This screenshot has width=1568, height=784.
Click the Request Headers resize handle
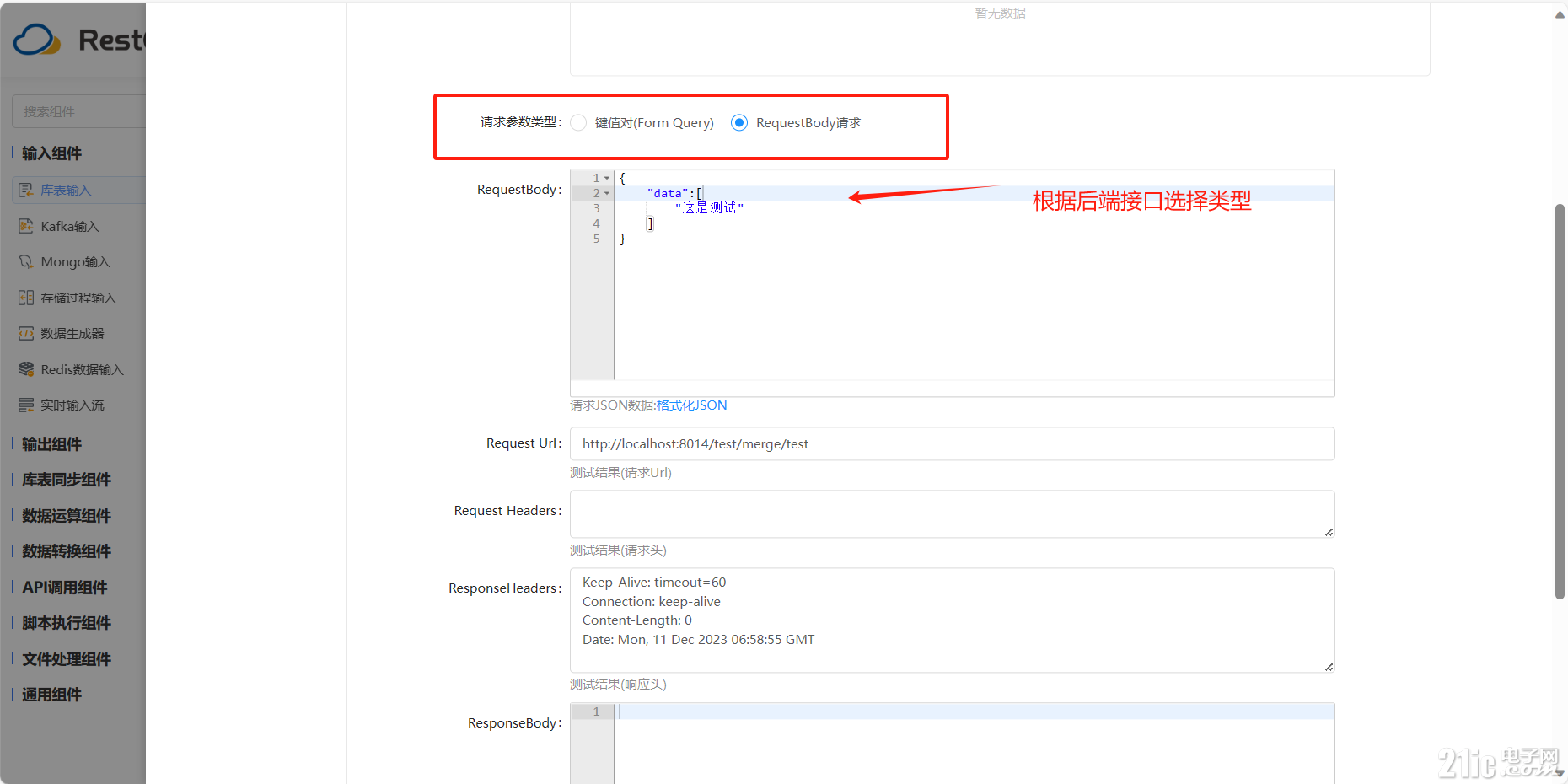[x=1329, y=532]
